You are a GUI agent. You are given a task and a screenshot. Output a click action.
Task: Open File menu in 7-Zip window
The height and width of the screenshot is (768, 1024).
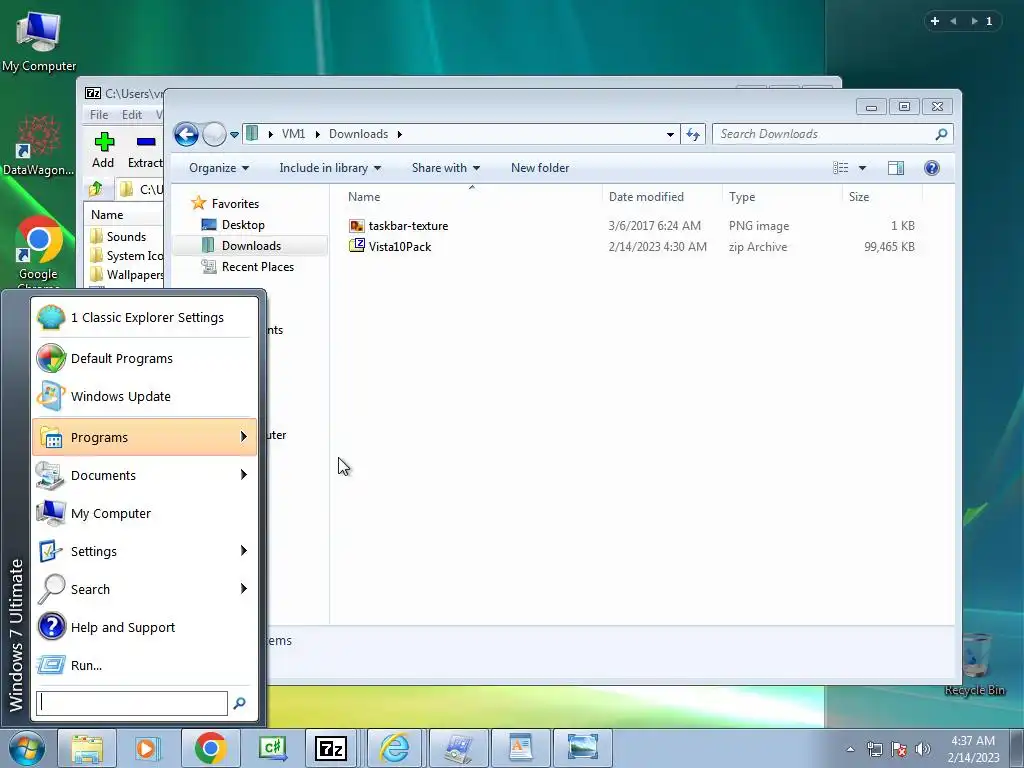click(99, 115)
